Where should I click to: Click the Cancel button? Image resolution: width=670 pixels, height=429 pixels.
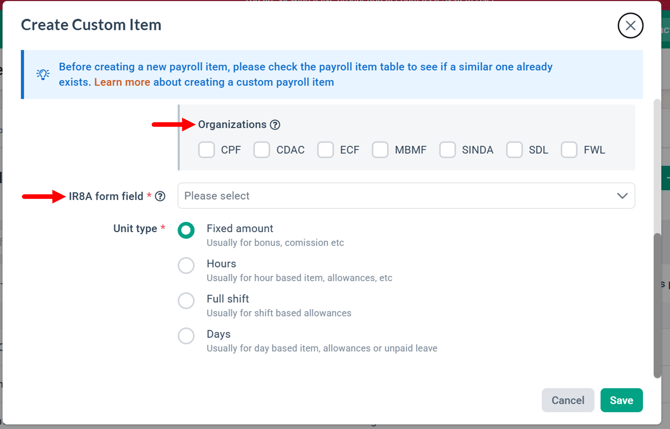(568, 400)
